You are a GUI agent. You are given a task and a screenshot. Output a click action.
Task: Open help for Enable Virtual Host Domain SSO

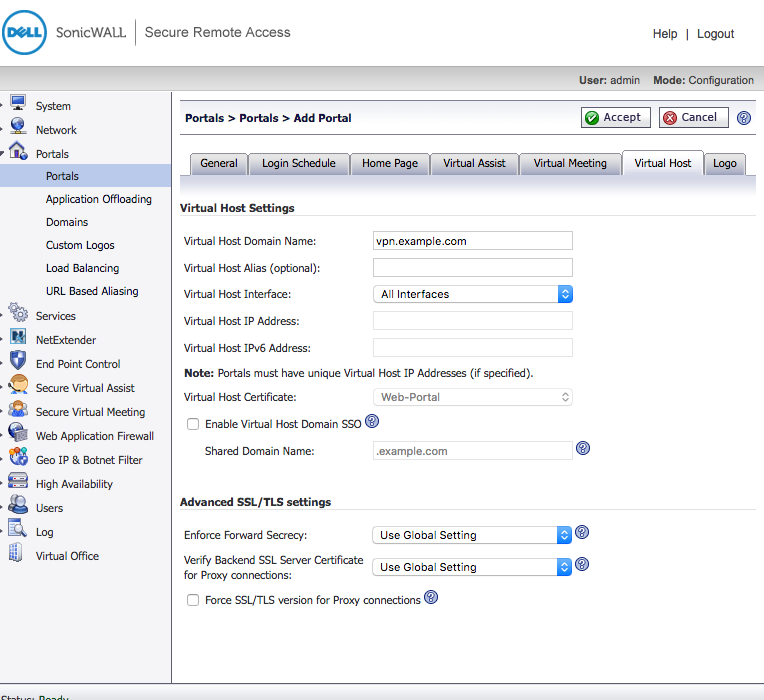click(372, 421)
